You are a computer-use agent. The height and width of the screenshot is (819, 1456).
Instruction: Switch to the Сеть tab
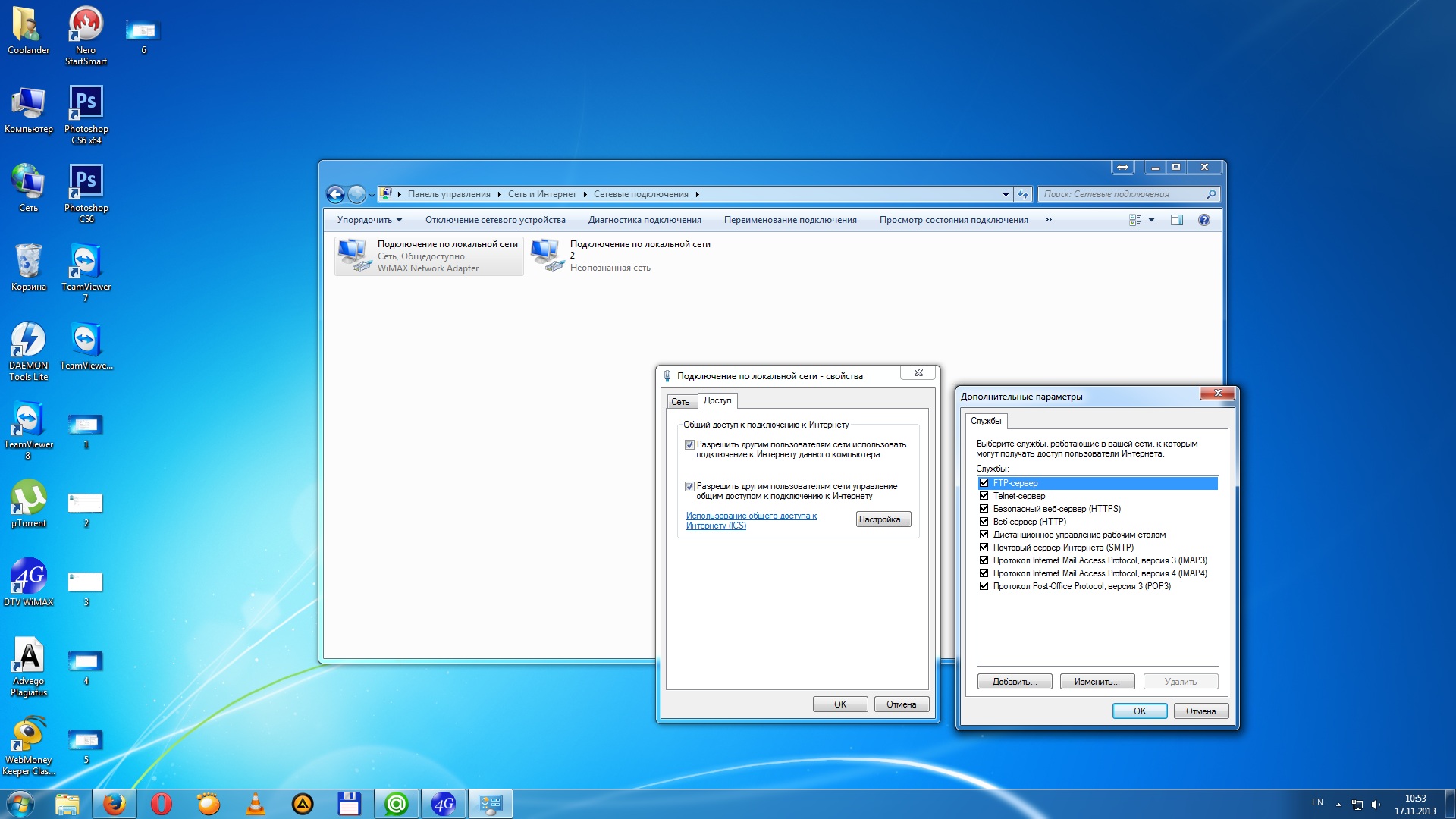(x=680, y=402)
